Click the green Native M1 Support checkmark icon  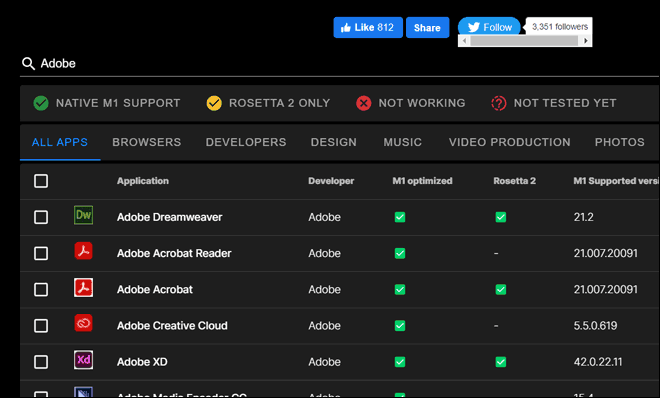41,103
